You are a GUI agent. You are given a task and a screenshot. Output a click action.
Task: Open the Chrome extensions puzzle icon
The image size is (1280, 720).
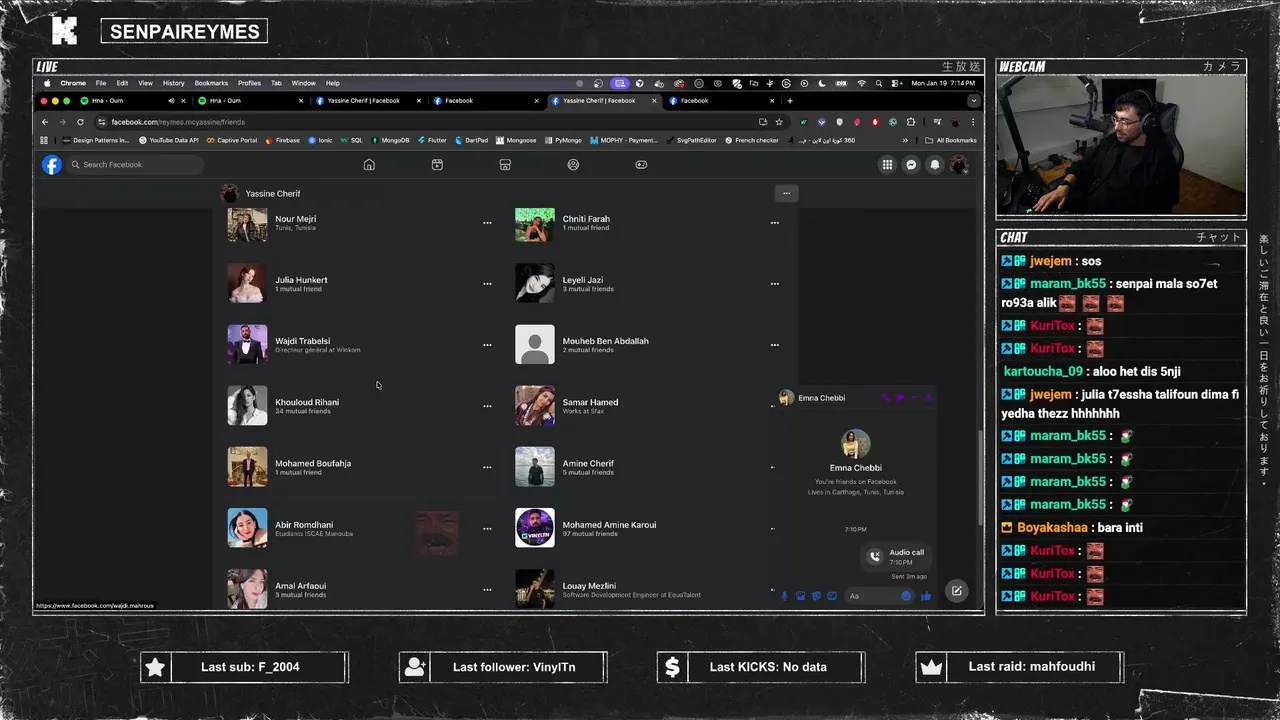click(x=910, y=122)
